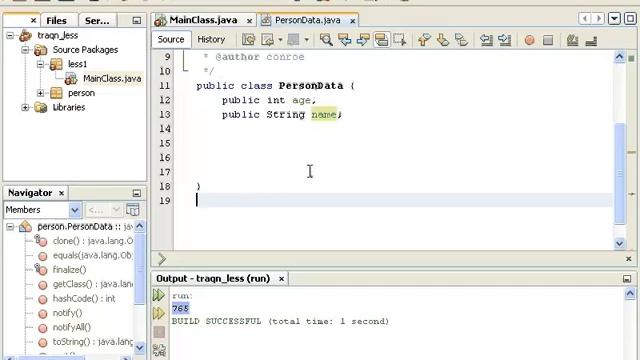Select toString() method in Navigator
The height and width of the screenshot is (360, 640).
92,342
